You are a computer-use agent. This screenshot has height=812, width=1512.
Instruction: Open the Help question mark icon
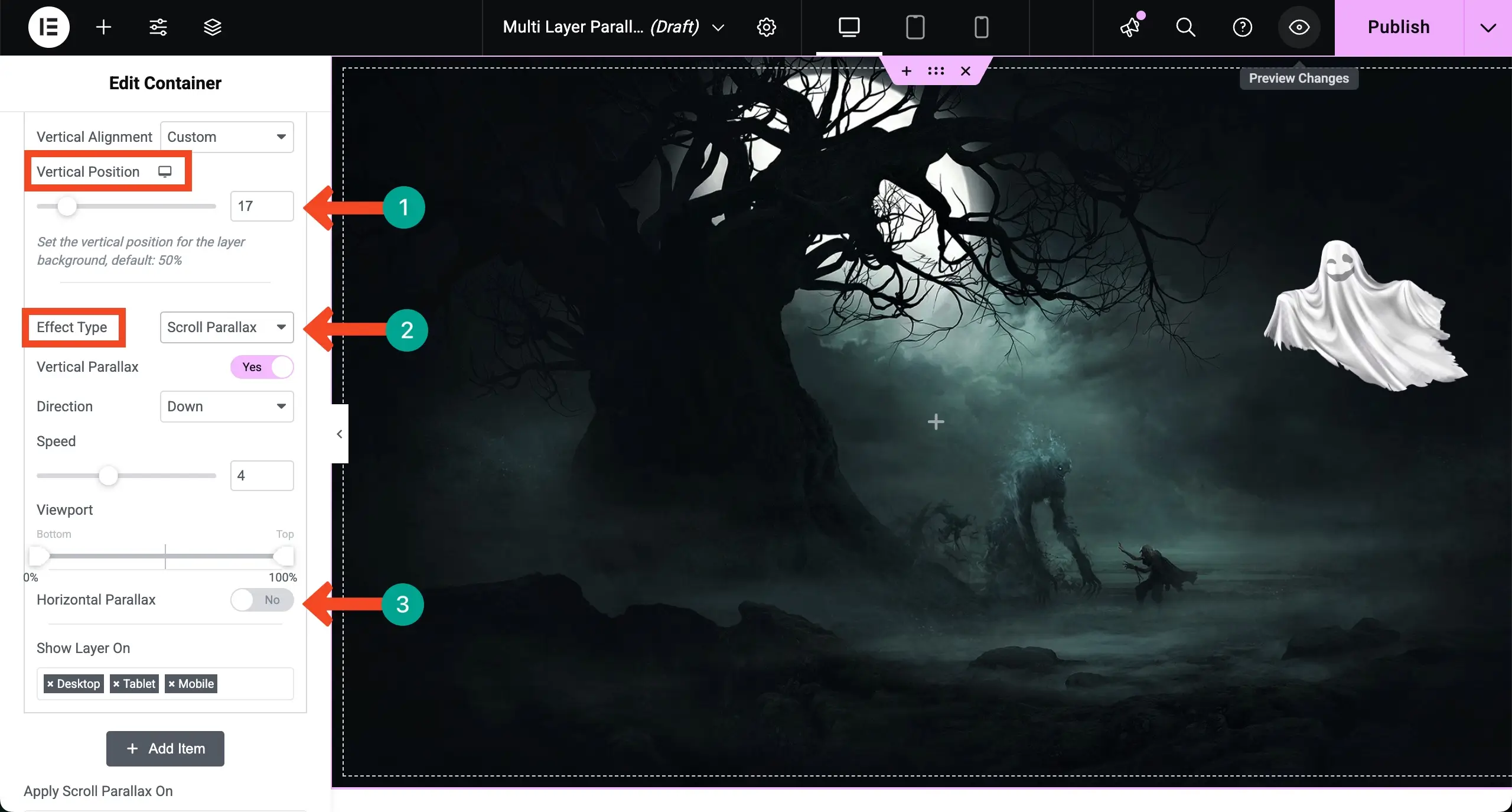click(1242, 27)
